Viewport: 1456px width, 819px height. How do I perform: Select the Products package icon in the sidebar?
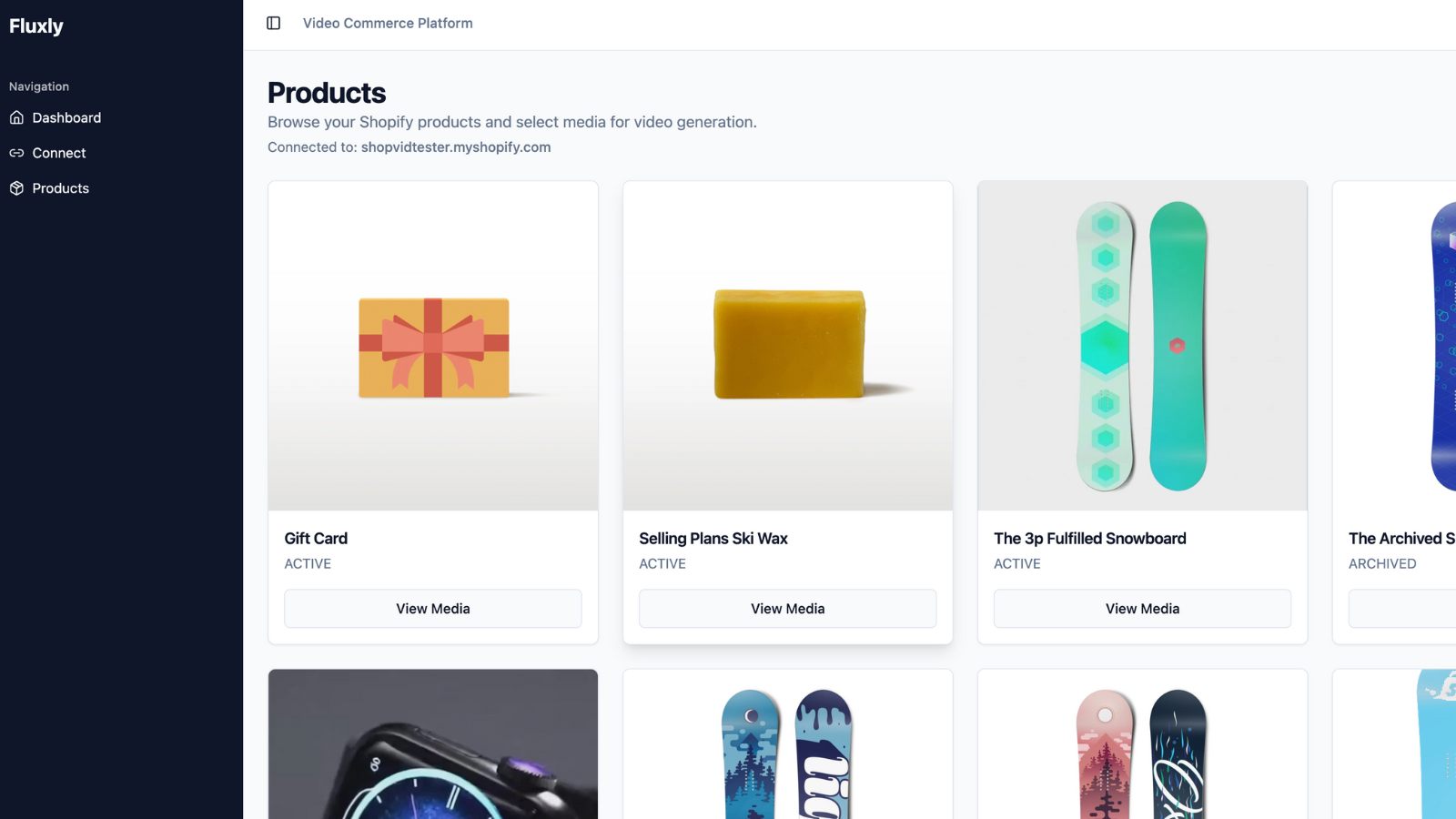(17, 187)
